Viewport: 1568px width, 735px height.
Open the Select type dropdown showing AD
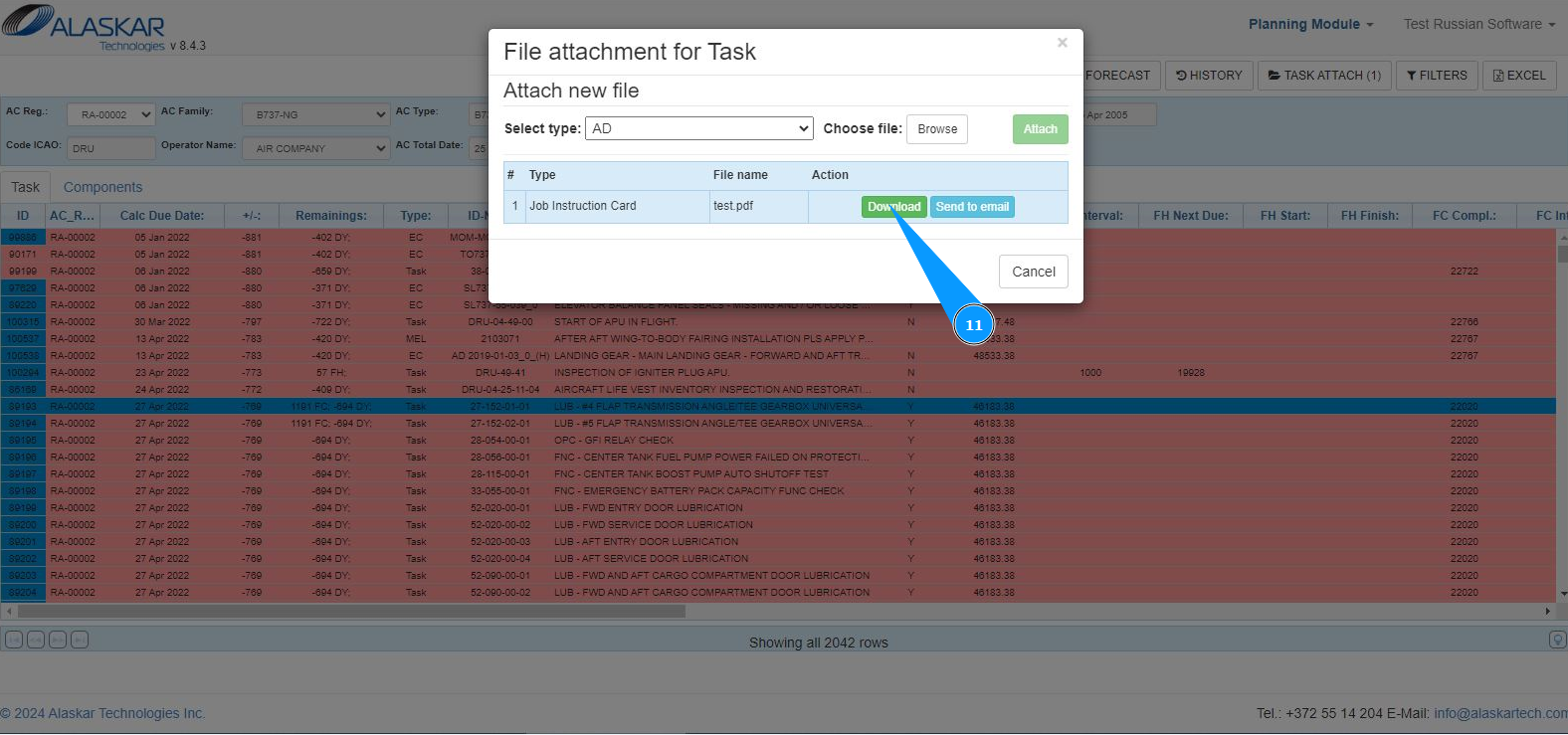699,128
